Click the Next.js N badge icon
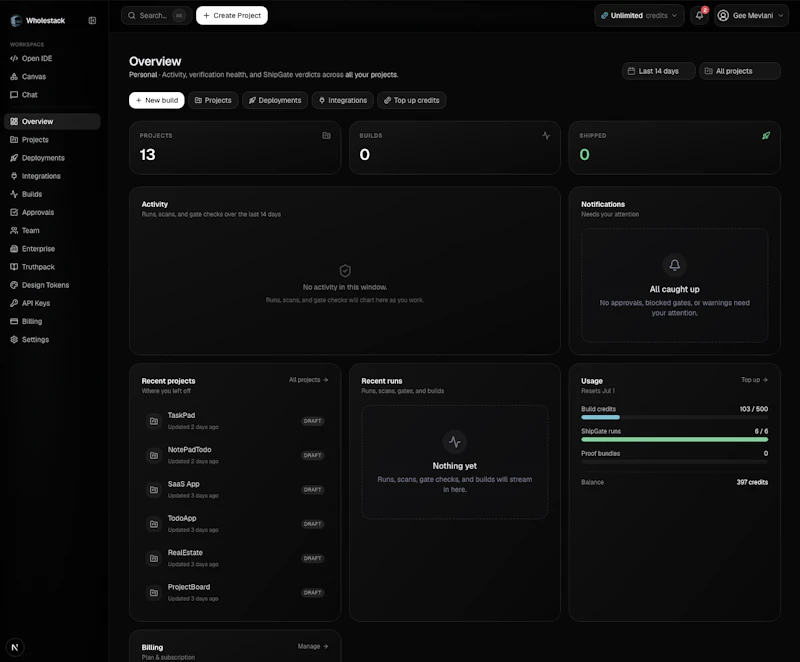 point(15,647)
